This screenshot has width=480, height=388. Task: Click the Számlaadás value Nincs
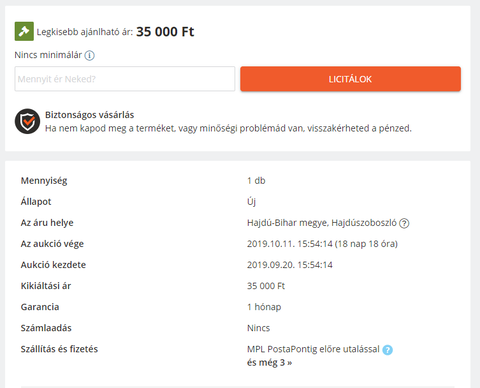click(258, 328)
